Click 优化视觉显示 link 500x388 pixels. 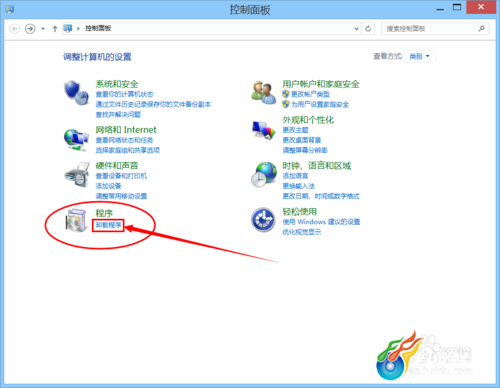(x=302, y=232)
